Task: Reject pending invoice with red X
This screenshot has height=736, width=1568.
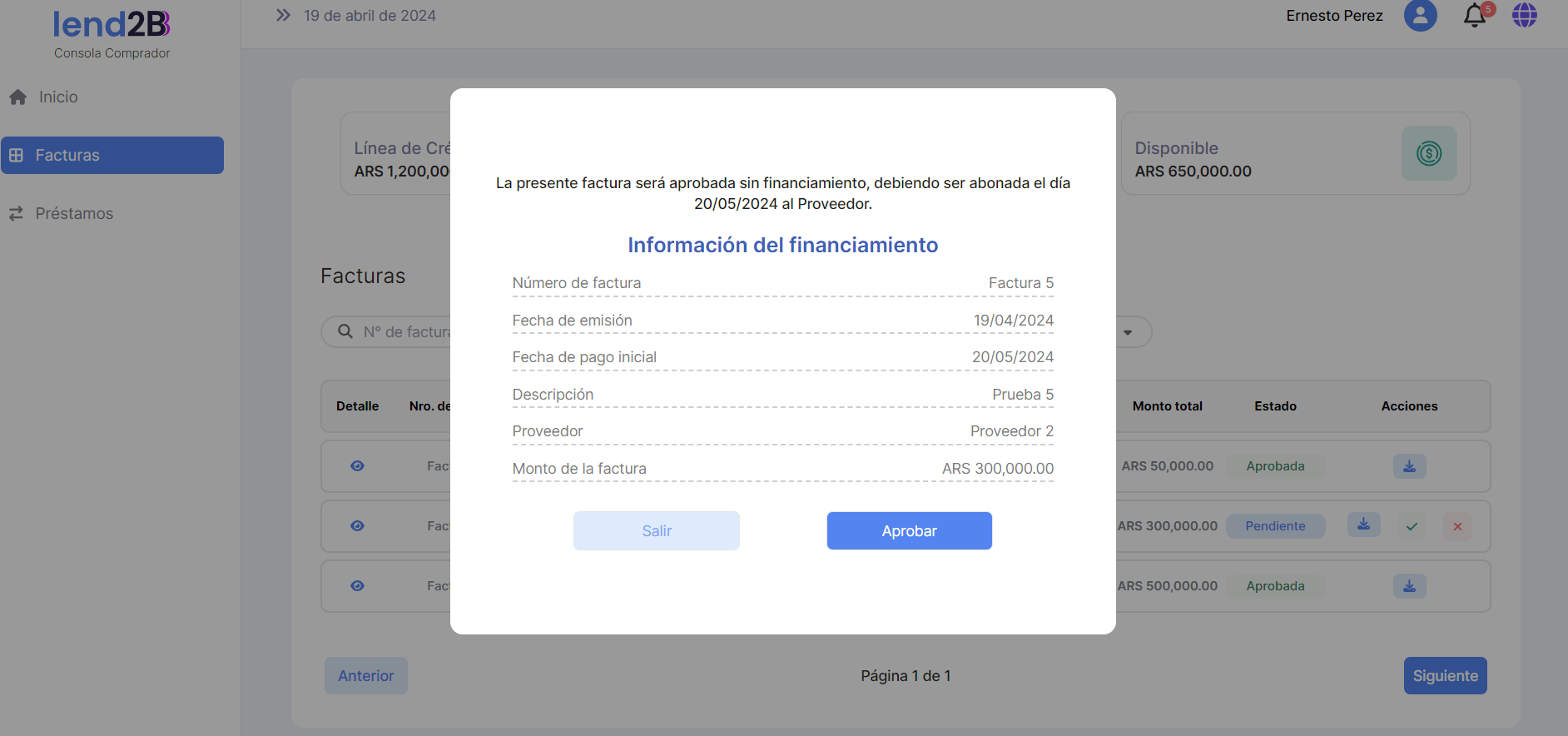Action: click(1457, 526)
